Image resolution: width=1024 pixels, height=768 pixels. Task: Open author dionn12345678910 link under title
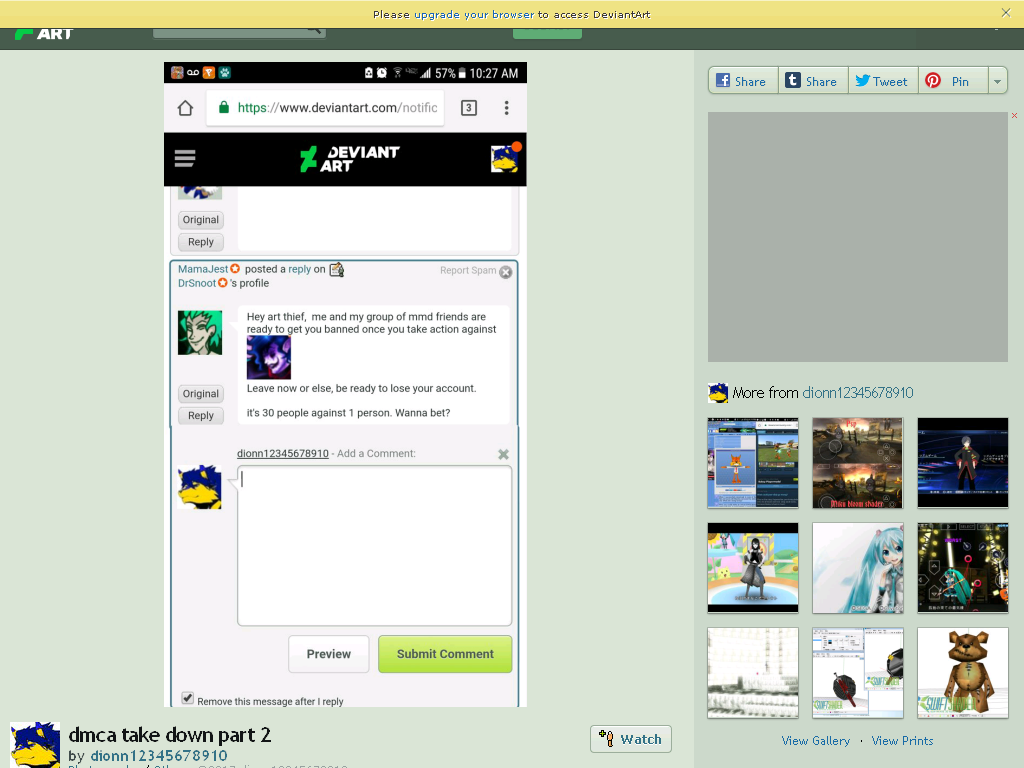[159, 756]
